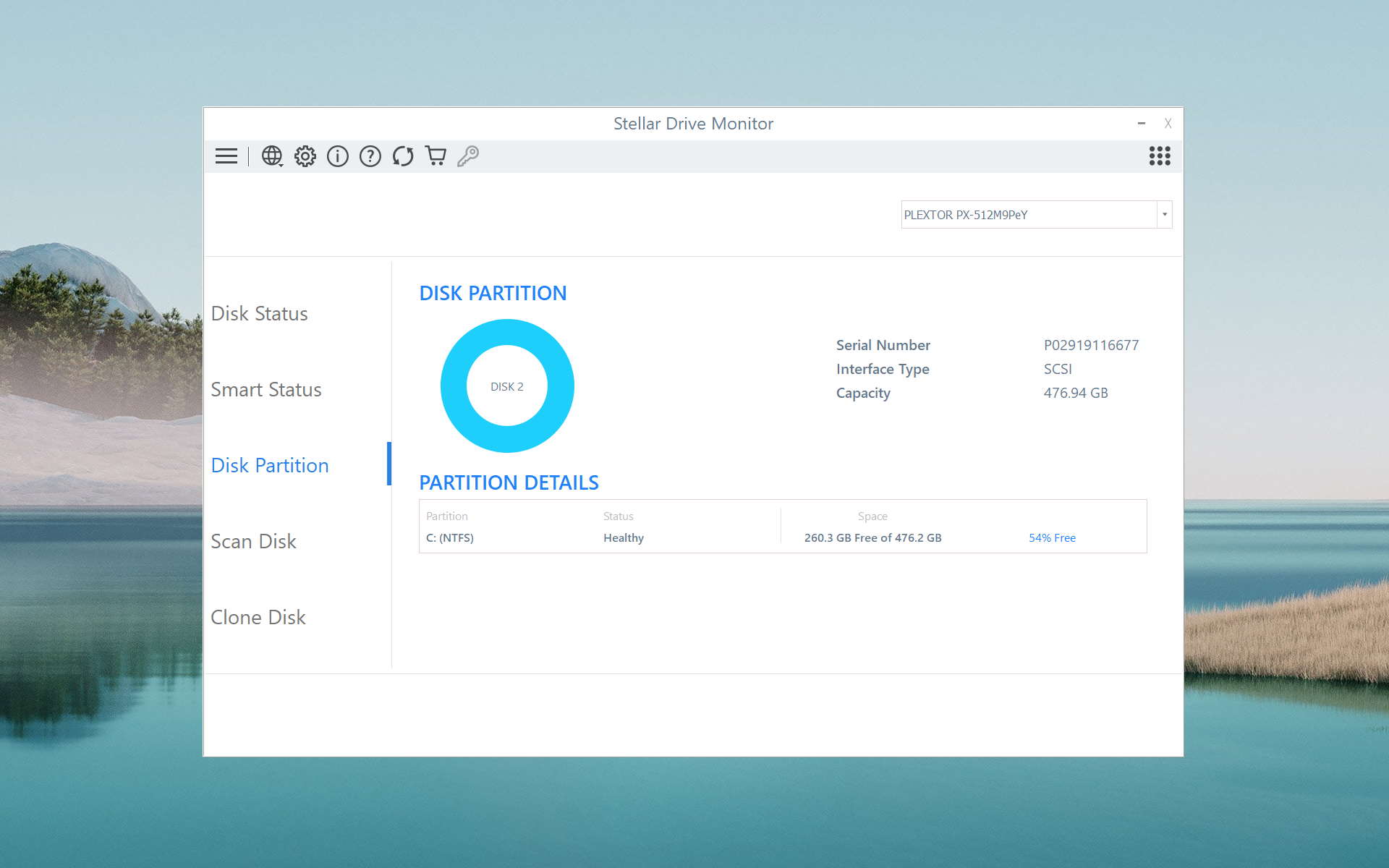Click the DISK 2 donut chart
Viewport: 1389px width, 868px height.
[507, 386]
